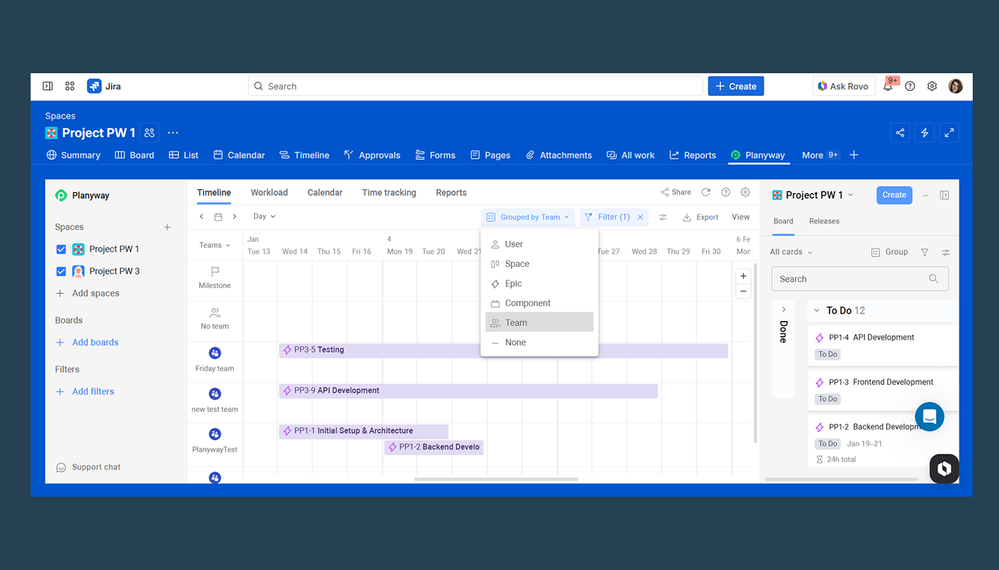Open card panel settings sliders icon

pos(945,252)
